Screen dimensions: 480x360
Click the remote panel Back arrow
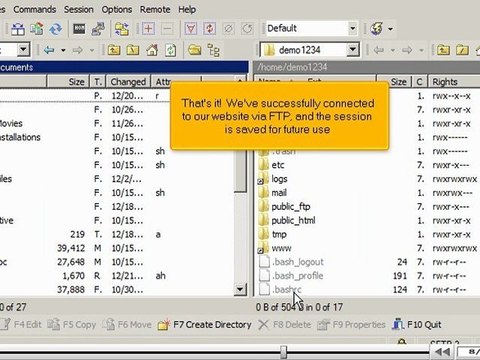point(378,50)
